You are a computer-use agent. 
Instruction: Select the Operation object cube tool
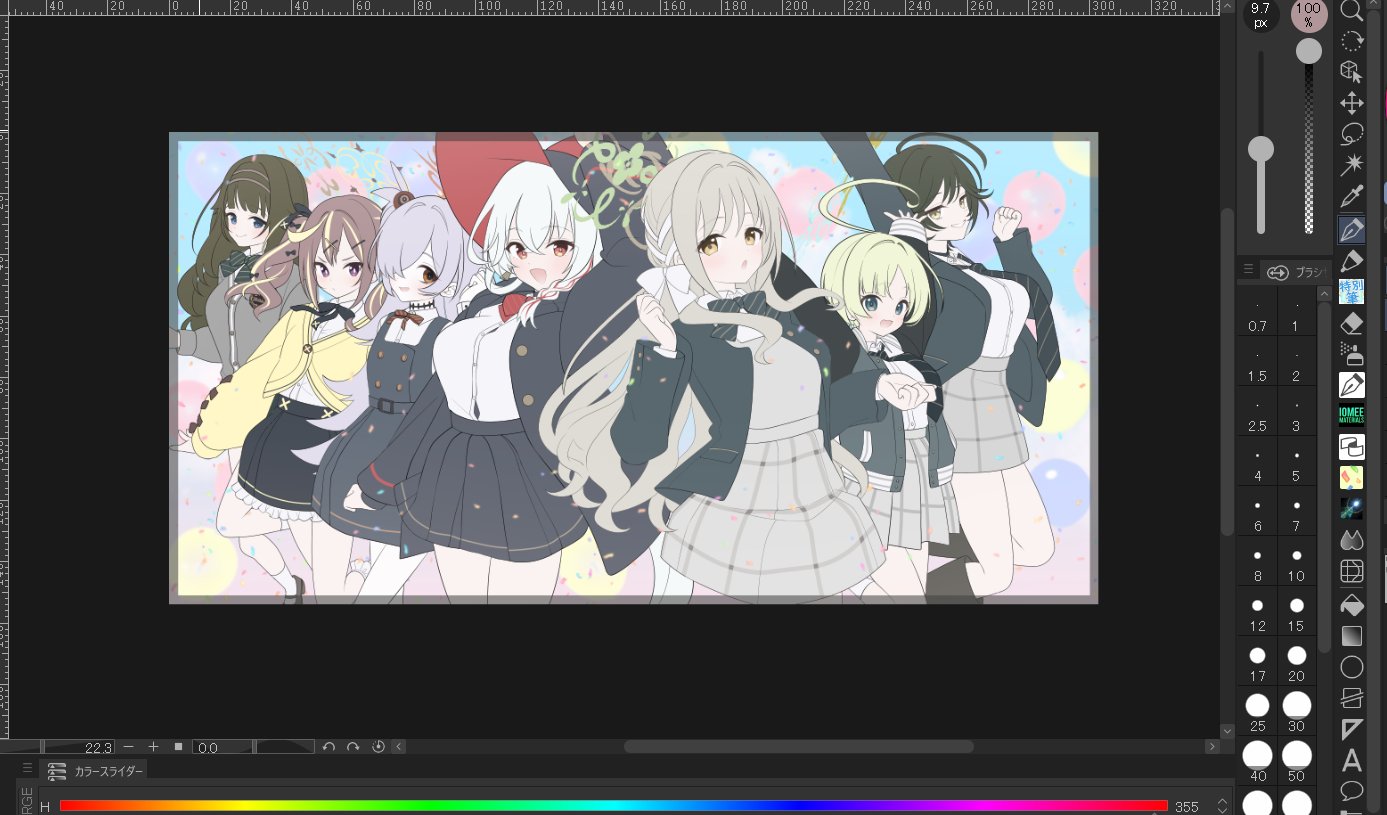click(1351, 72)
